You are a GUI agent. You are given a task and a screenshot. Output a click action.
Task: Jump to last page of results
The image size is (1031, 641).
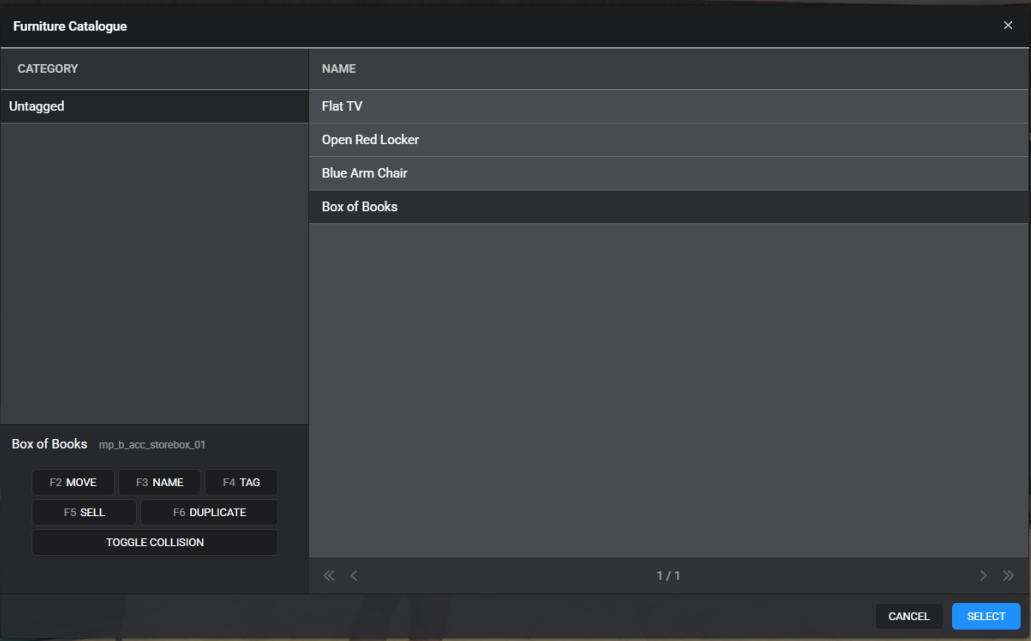(1008, 575)
